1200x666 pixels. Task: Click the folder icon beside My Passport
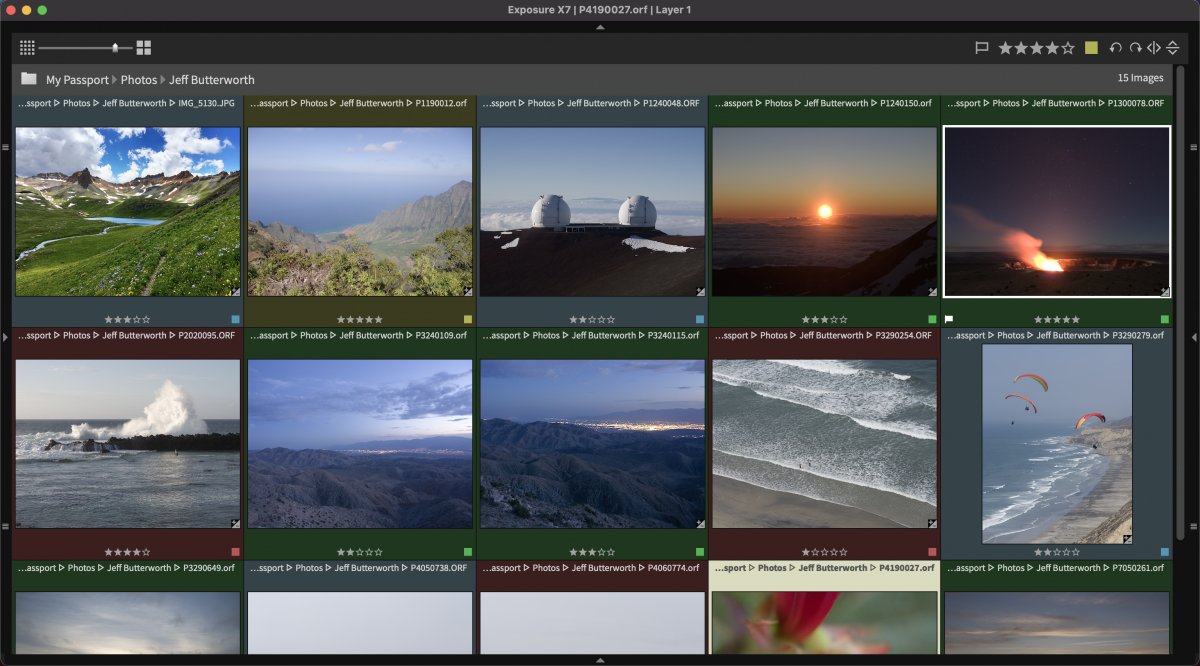tap(29, 79)
